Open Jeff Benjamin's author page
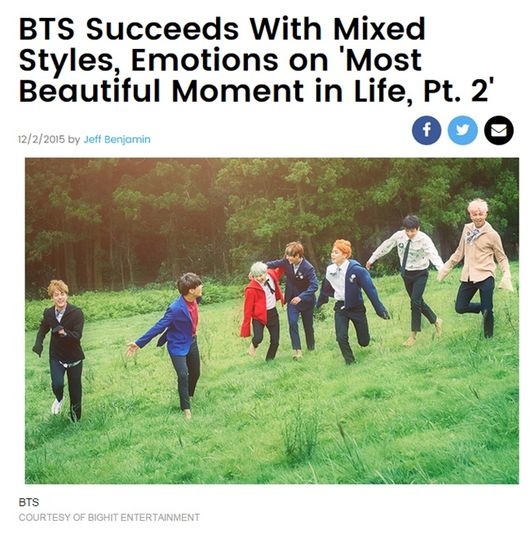Viewport: 530px width, 534px height. pyautogui.click(x=117, y=140)
